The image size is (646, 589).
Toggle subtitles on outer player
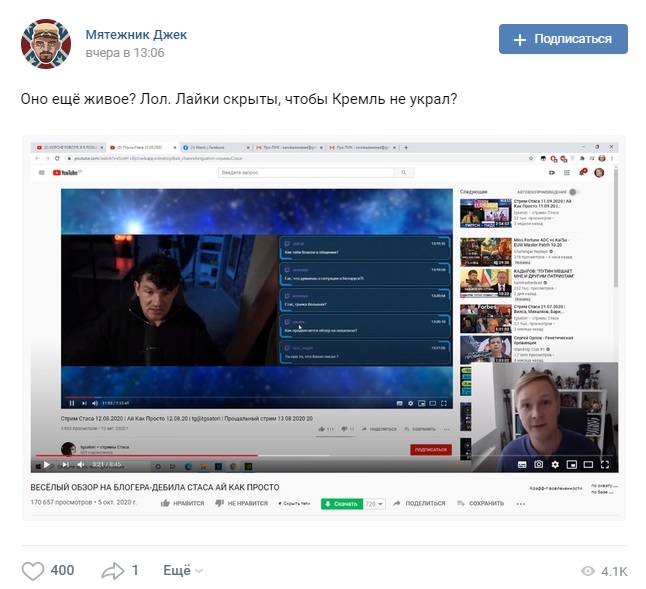tap(522, 465)
